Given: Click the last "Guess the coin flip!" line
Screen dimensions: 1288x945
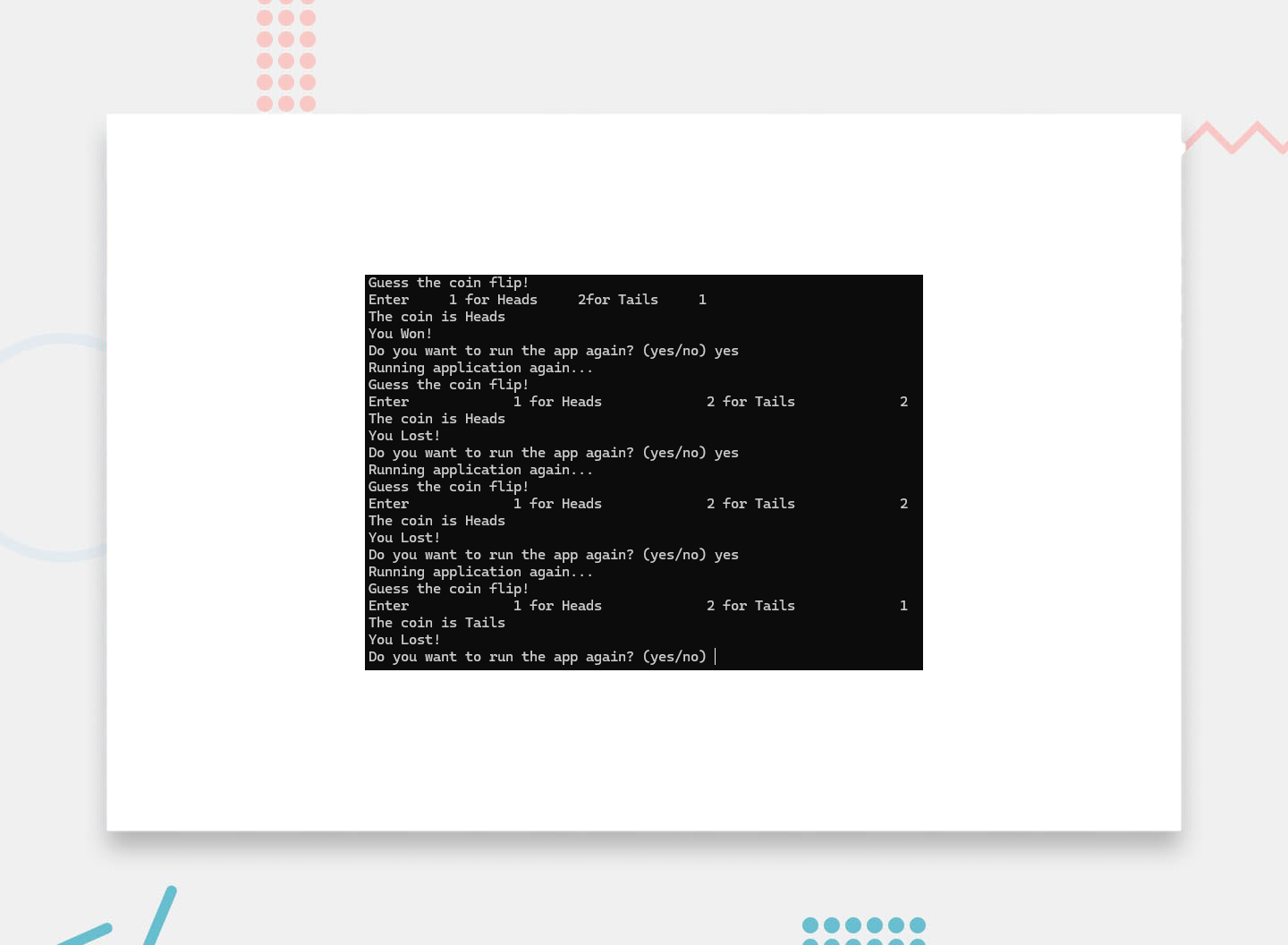Looking at the screenshot, I should point(448,589).
